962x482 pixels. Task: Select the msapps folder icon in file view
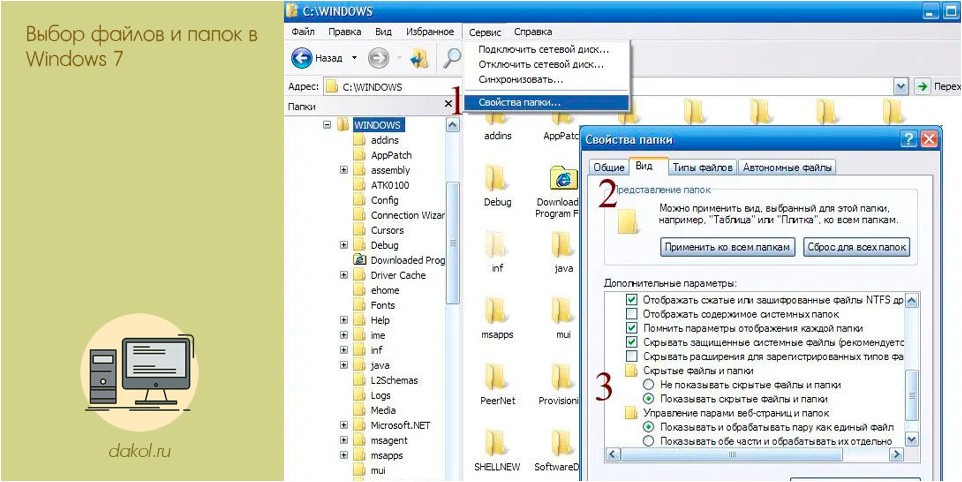click(494, 311)
